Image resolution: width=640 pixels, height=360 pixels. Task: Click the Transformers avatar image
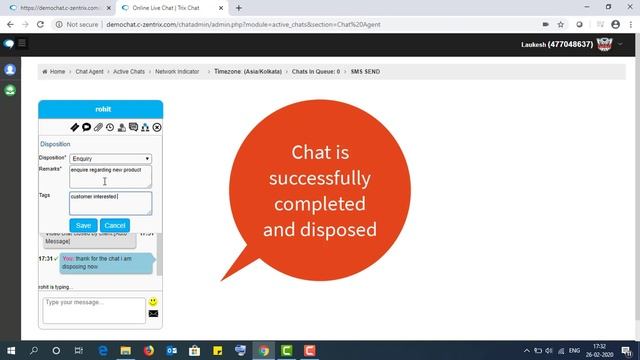point(604,44)
